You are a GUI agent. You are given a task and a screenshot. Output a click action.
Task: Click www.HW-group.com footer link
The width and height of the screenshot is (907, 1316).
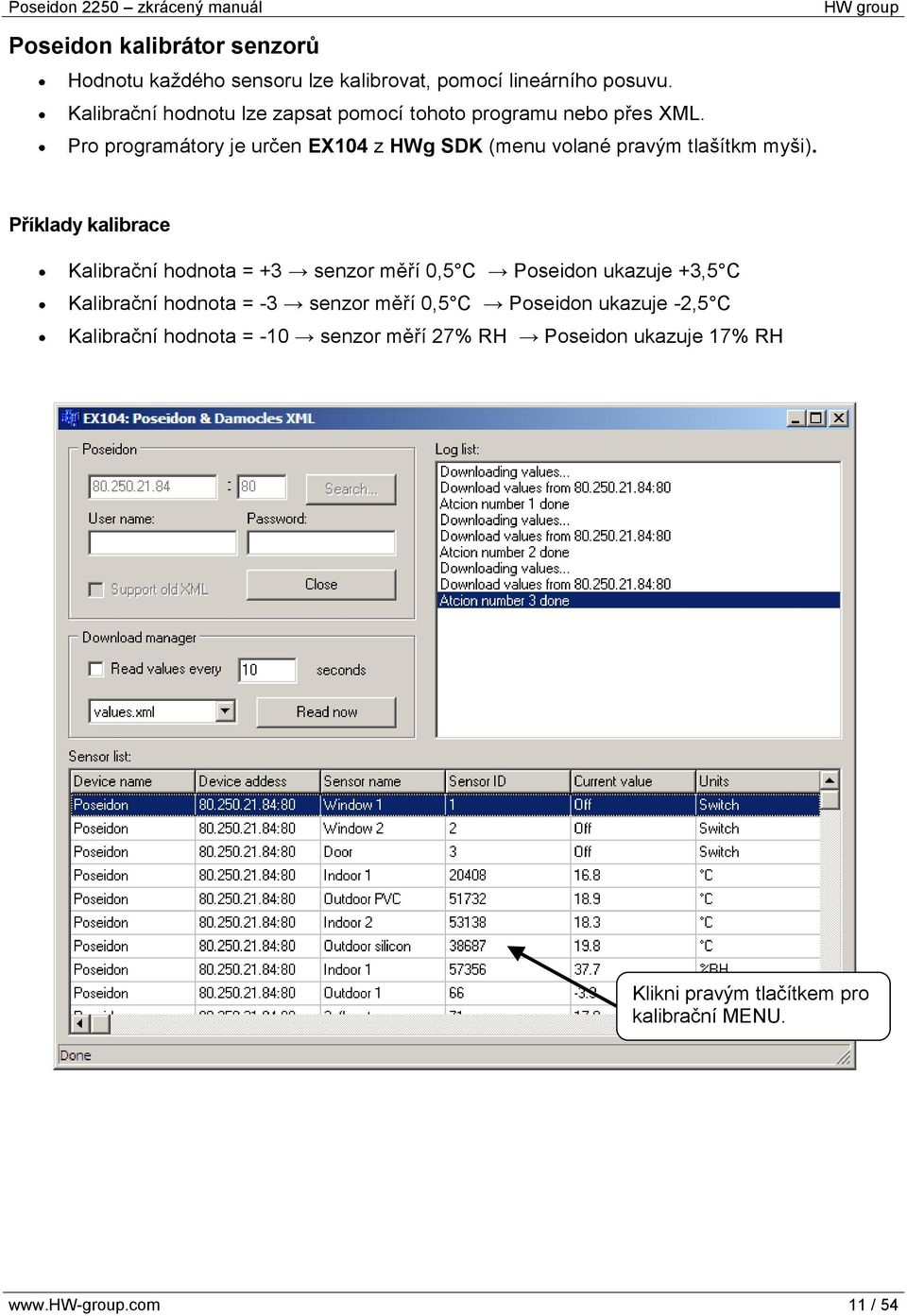point(84,1305)
